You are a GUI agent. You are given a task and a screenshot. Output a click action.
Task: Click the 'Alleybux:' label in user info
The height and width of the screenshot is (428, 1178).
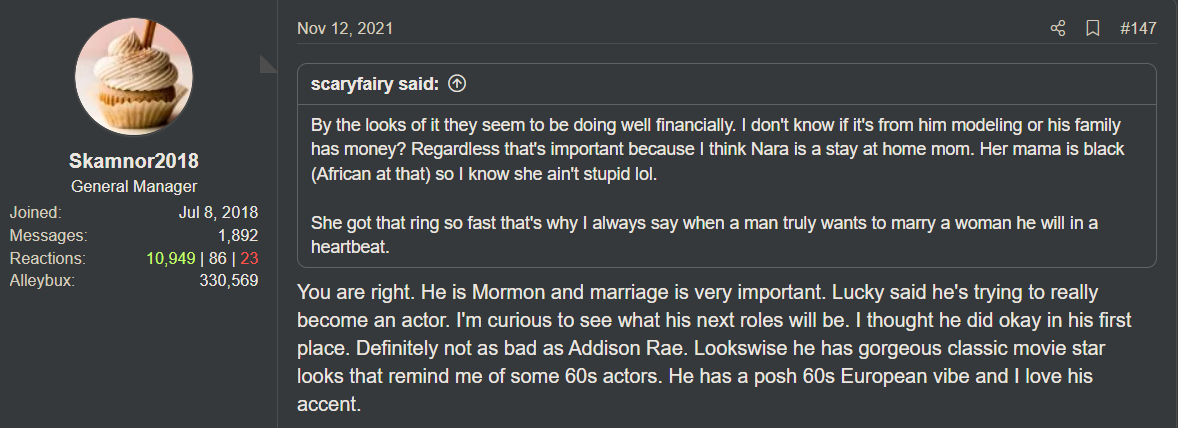(x=43, y=281)
